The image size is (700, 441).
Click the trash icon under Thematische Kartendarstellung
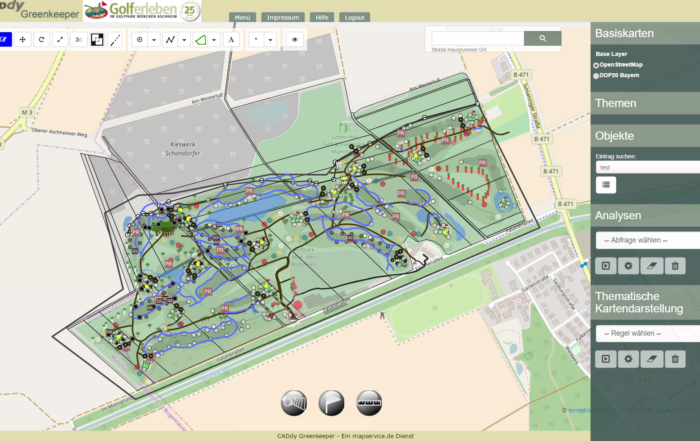(675, 358)
